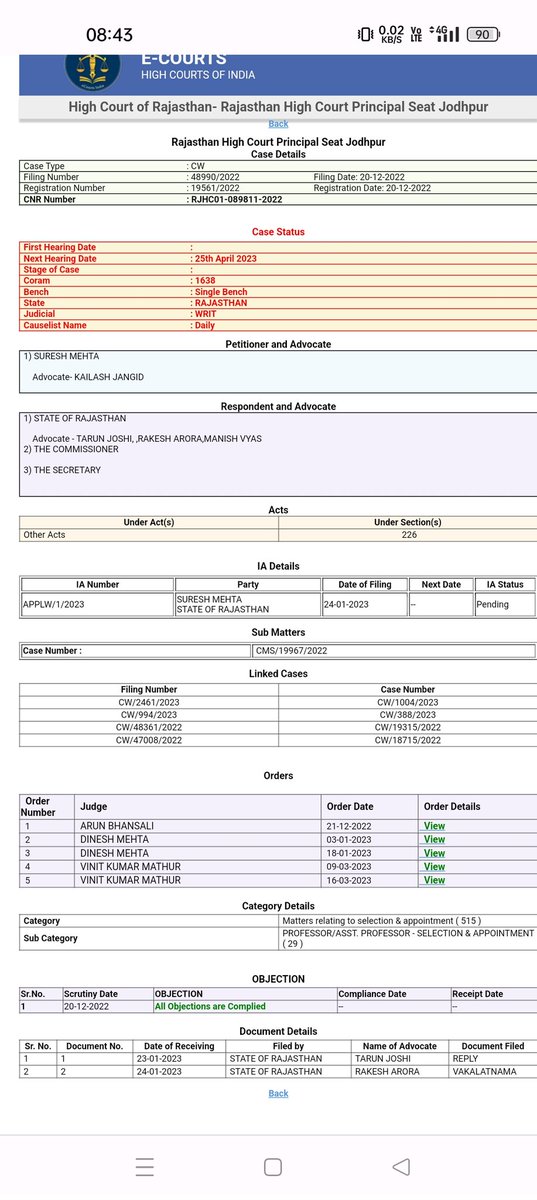Click the Back link below court title
The image size is (537, 1200).
[278, 124]
